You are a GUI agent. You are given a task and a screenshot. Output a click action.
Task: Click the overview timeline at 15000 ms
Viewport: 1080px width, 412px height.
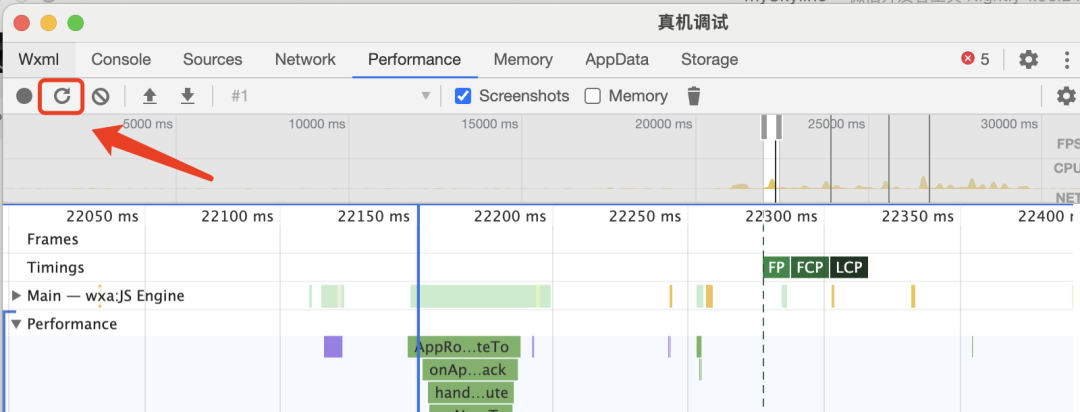click(x=490, y=124)
